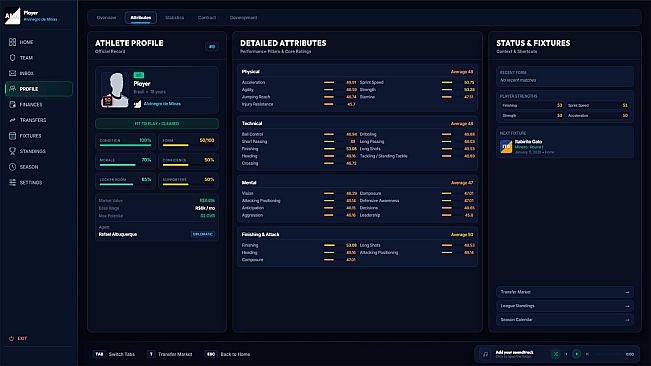Click the Finishing strength chip
Screen dimensions: 651x366
pyautogui.click(x=532, y=105)
